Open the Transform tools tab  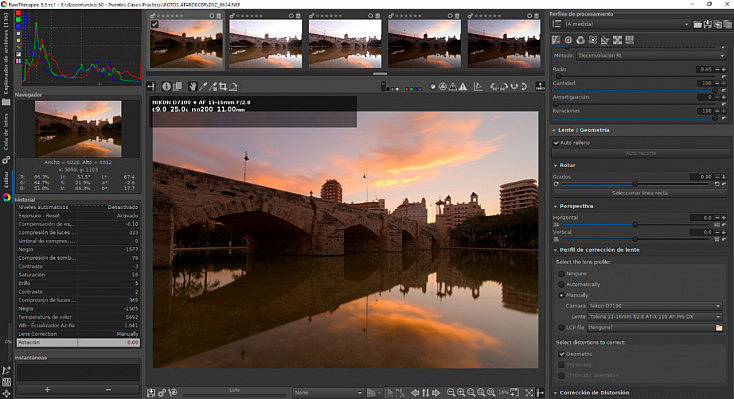pyautogui.click(x=605, y=40)
